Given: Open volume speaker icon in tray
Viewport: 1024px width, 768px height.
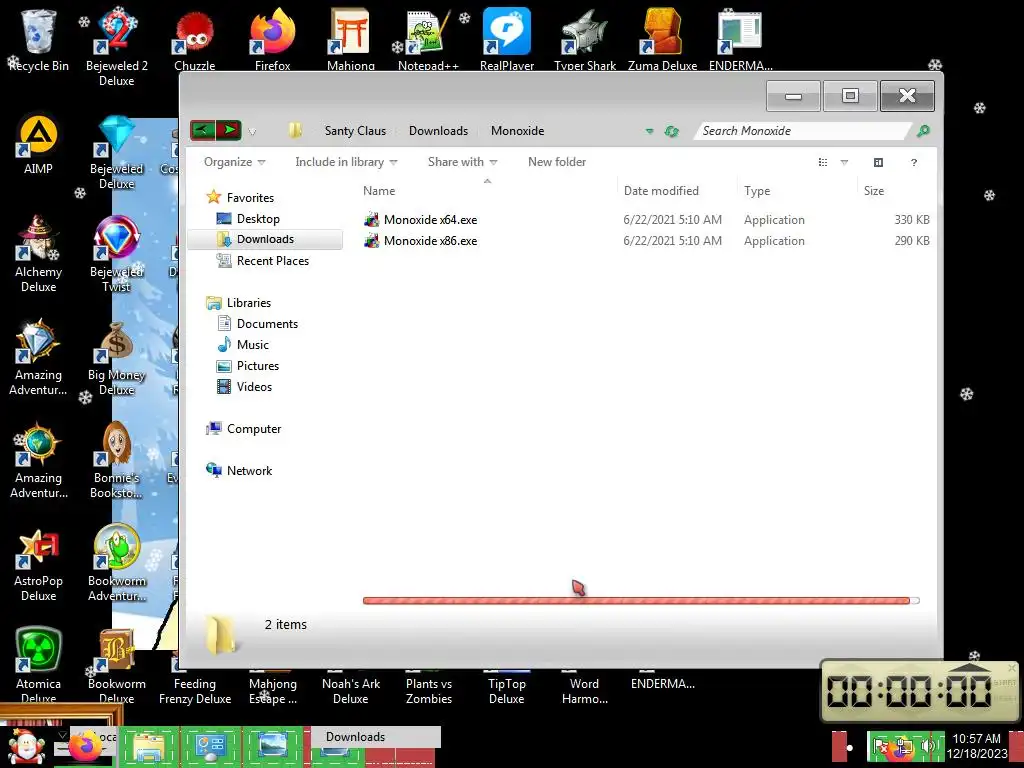Looking at the screenshot, I should tap(927, 745).
